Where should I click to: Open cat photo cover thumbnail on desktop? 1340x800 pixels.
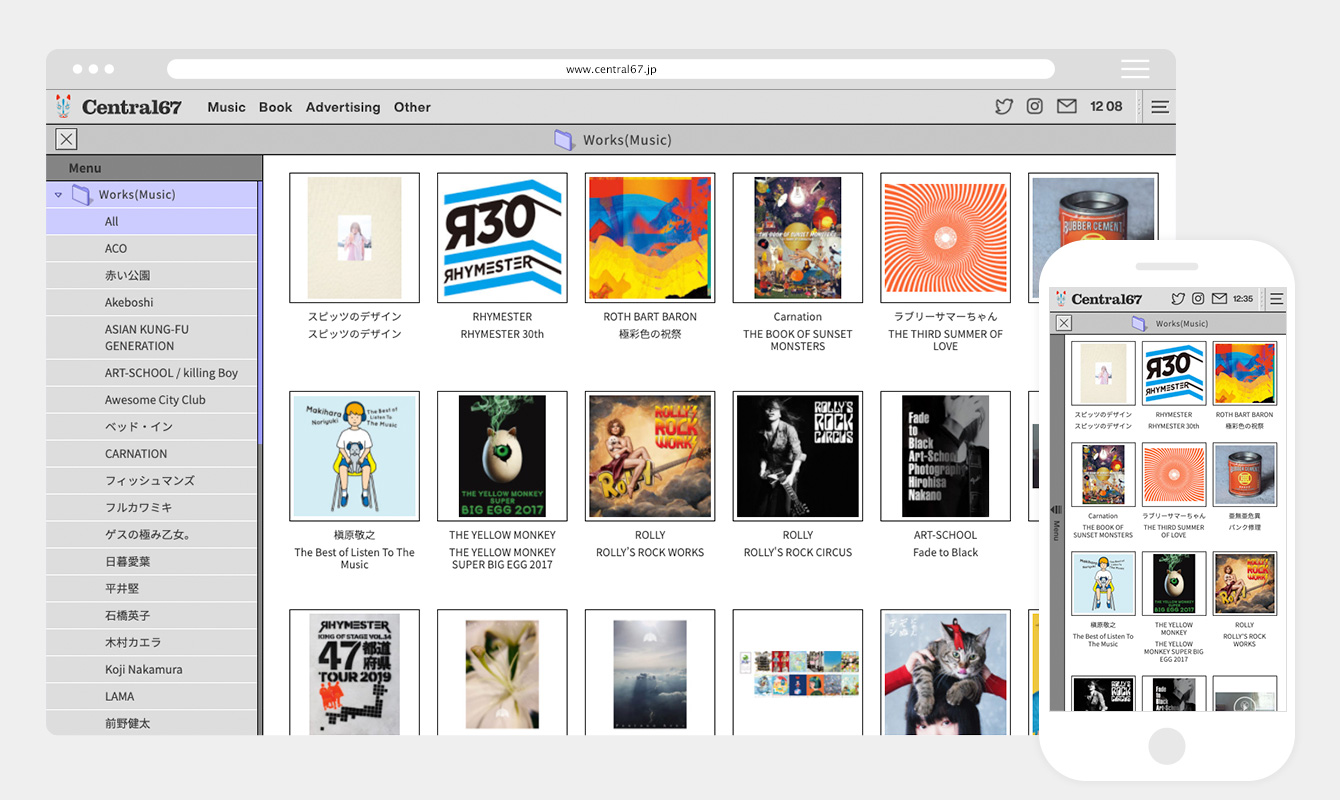coord(945,672)
